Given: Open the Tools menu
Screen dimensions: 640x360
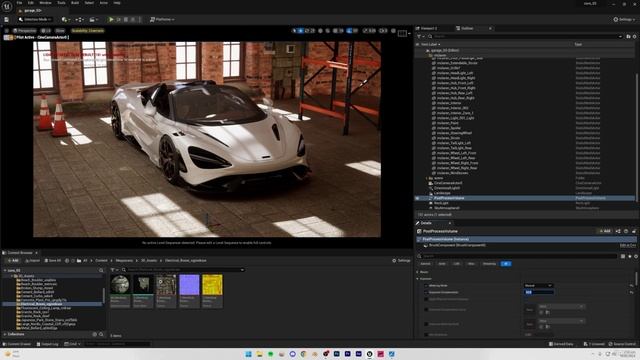Looking at the screenshot, I should pos(61,2).
